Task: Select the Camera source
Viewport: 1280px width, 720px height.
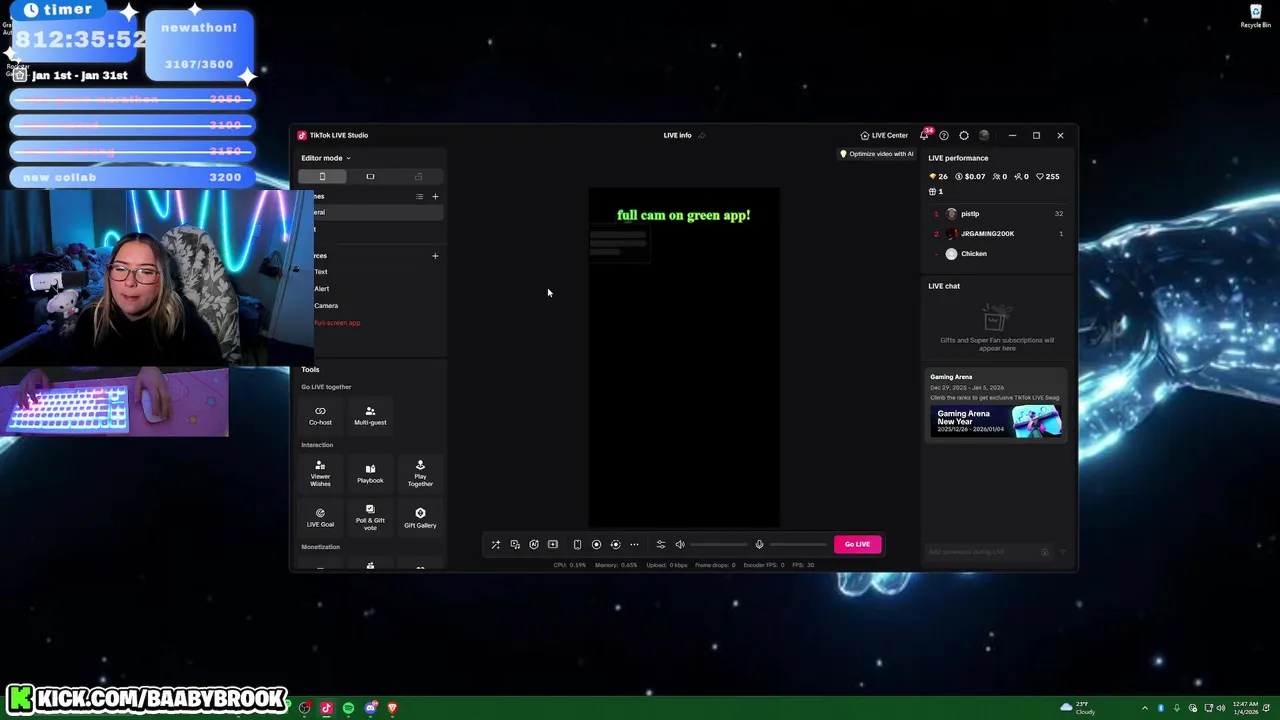Action: 326,306
